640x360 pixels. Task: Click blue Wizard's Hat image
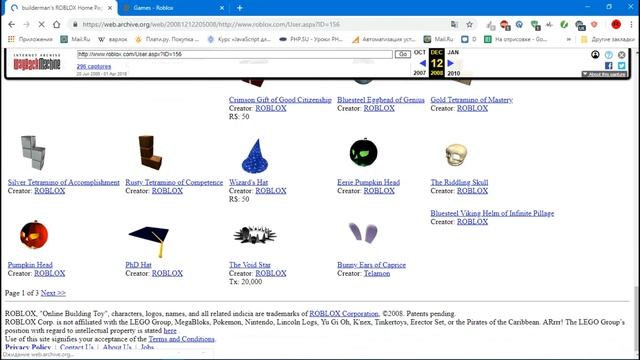[255, 156]
